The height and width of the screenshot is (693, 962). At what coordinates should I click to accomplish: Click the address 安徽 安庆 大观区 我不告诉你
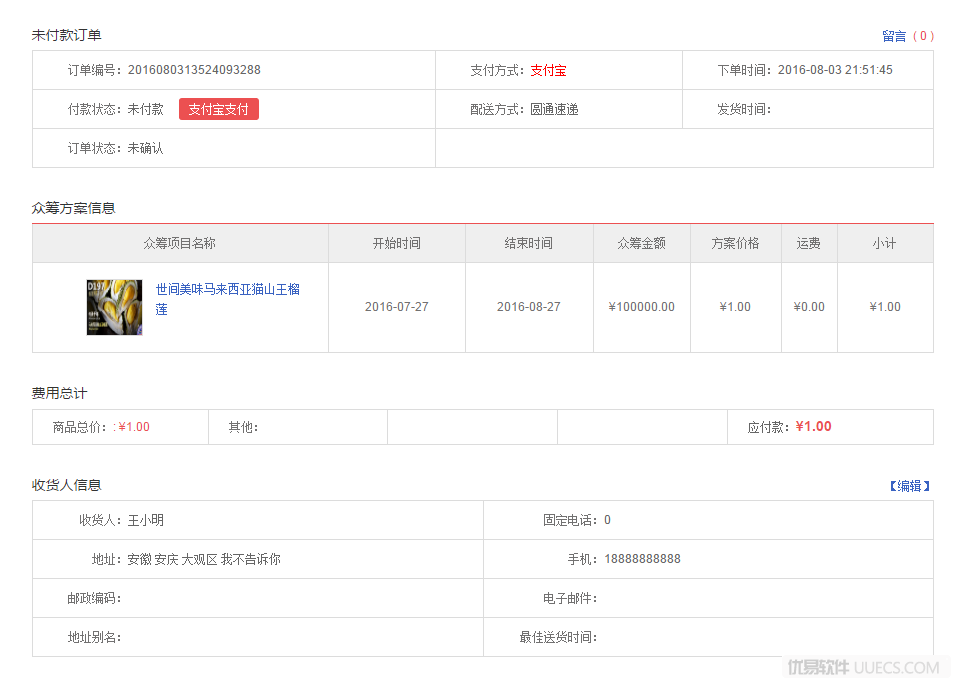pyautogui.click(x=204, y=559)
